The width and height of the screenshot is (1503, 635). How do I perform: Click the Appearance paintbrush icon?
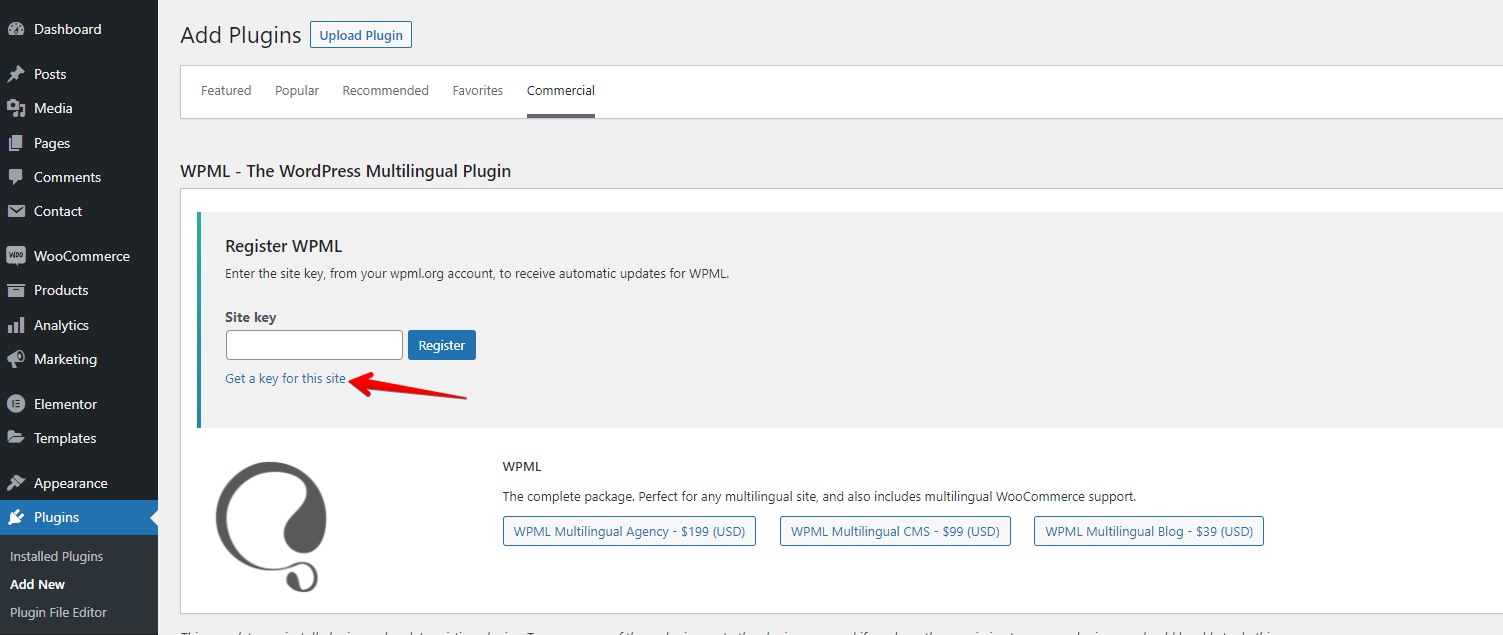(x=16, y=483)
